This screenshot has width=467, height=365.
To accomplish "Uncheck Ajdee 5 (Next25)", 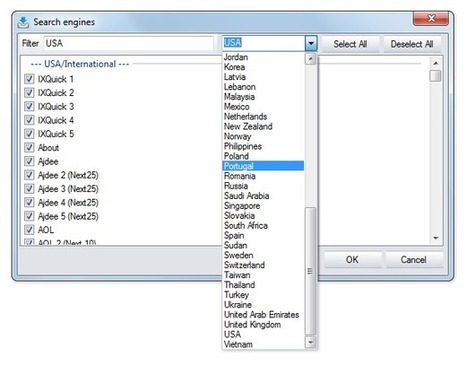I will (29, 216).
